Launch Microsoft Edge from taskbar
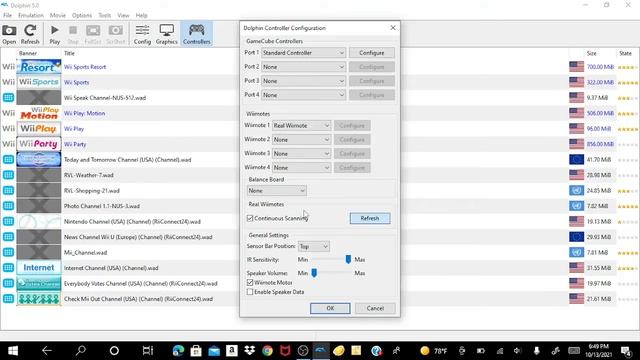This screenshot has width=640, height=360. (178, 351)
